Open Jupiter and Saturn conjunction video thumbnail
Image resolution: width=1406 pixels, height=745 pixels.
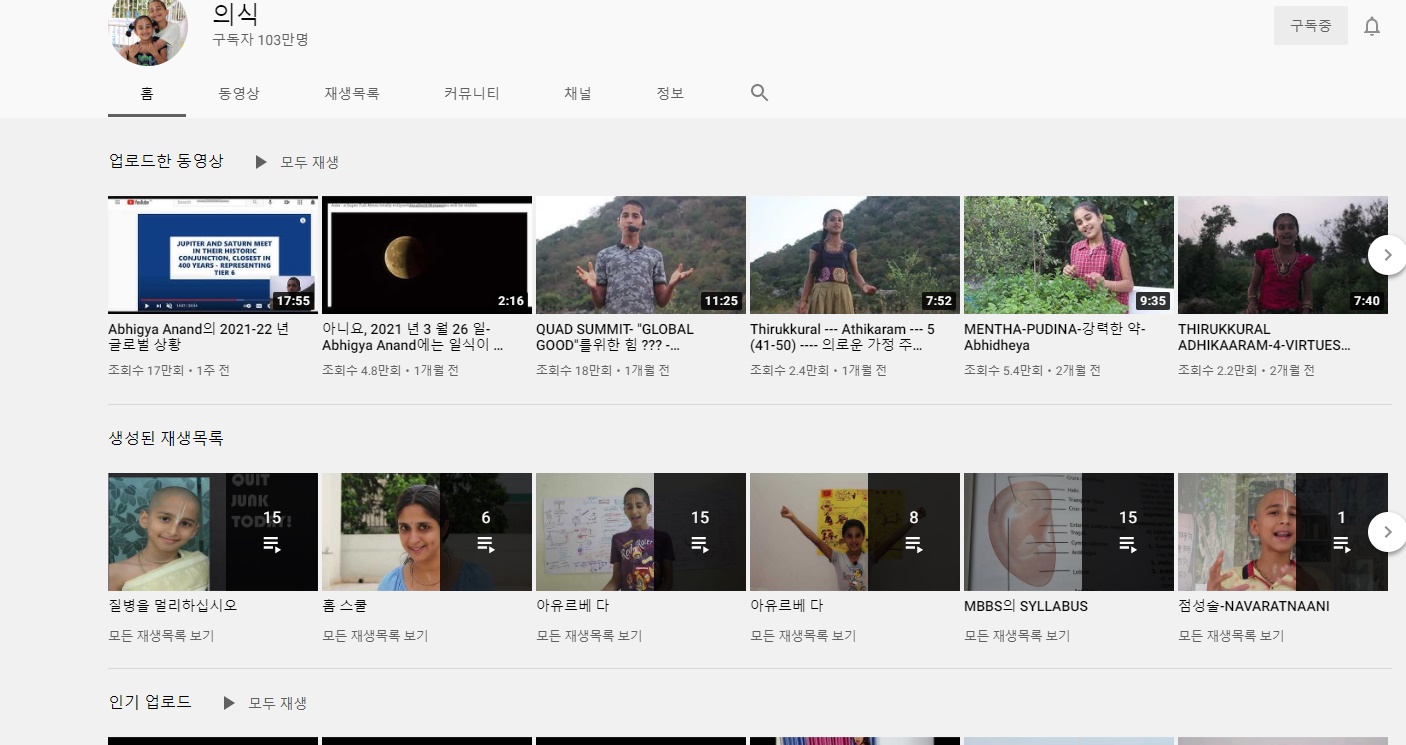(213, 255)
